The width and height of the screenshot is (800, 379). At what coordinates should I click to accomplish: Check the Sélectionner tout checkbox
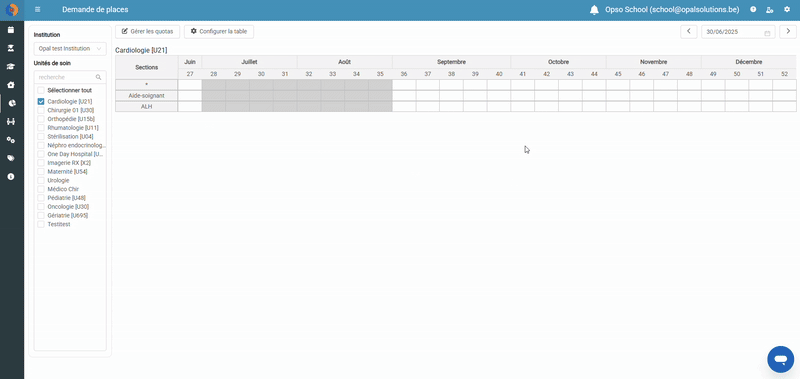(x=41, y=90)
